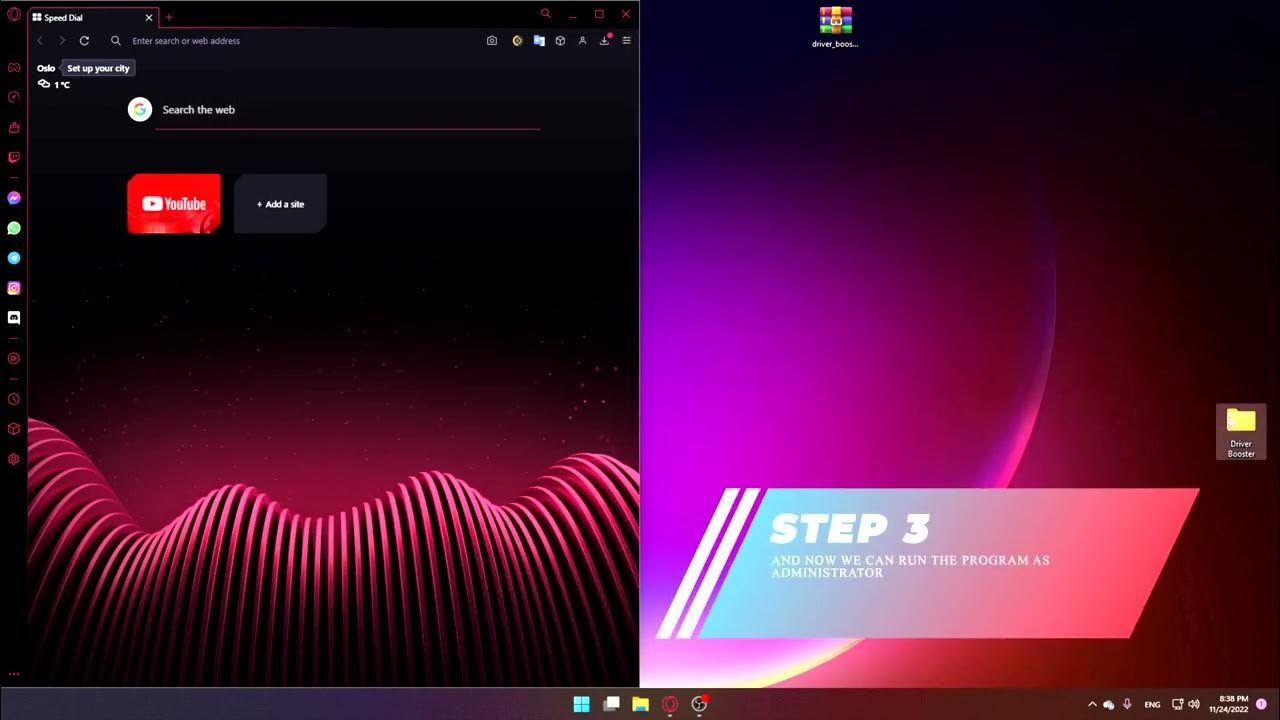Open Telegram in the sidebar
The image size is (1280, 720).
pyautogui.click(x=14, y=258)
